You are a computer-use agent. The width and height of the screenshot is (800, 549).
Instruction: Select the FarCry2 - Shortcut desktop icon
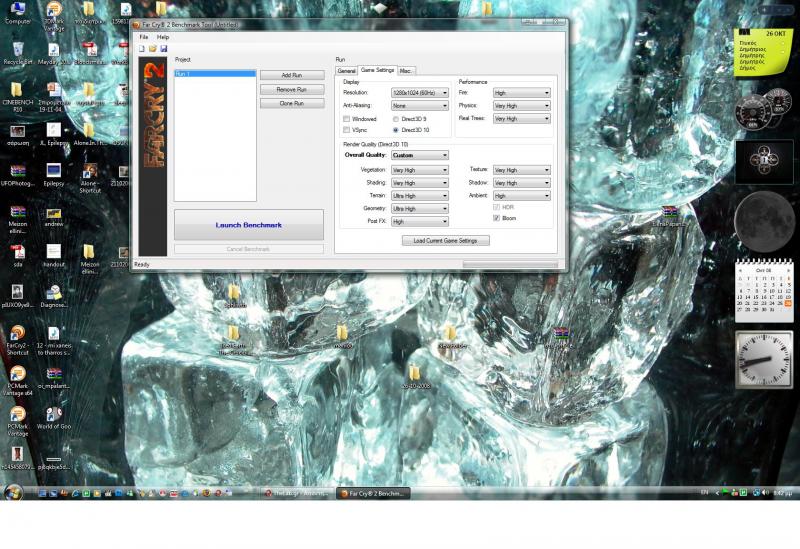18,340
